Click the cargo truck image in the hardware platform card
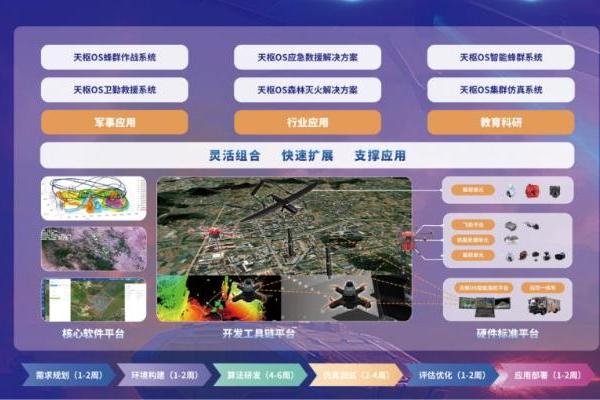 [x=545, y=306]
